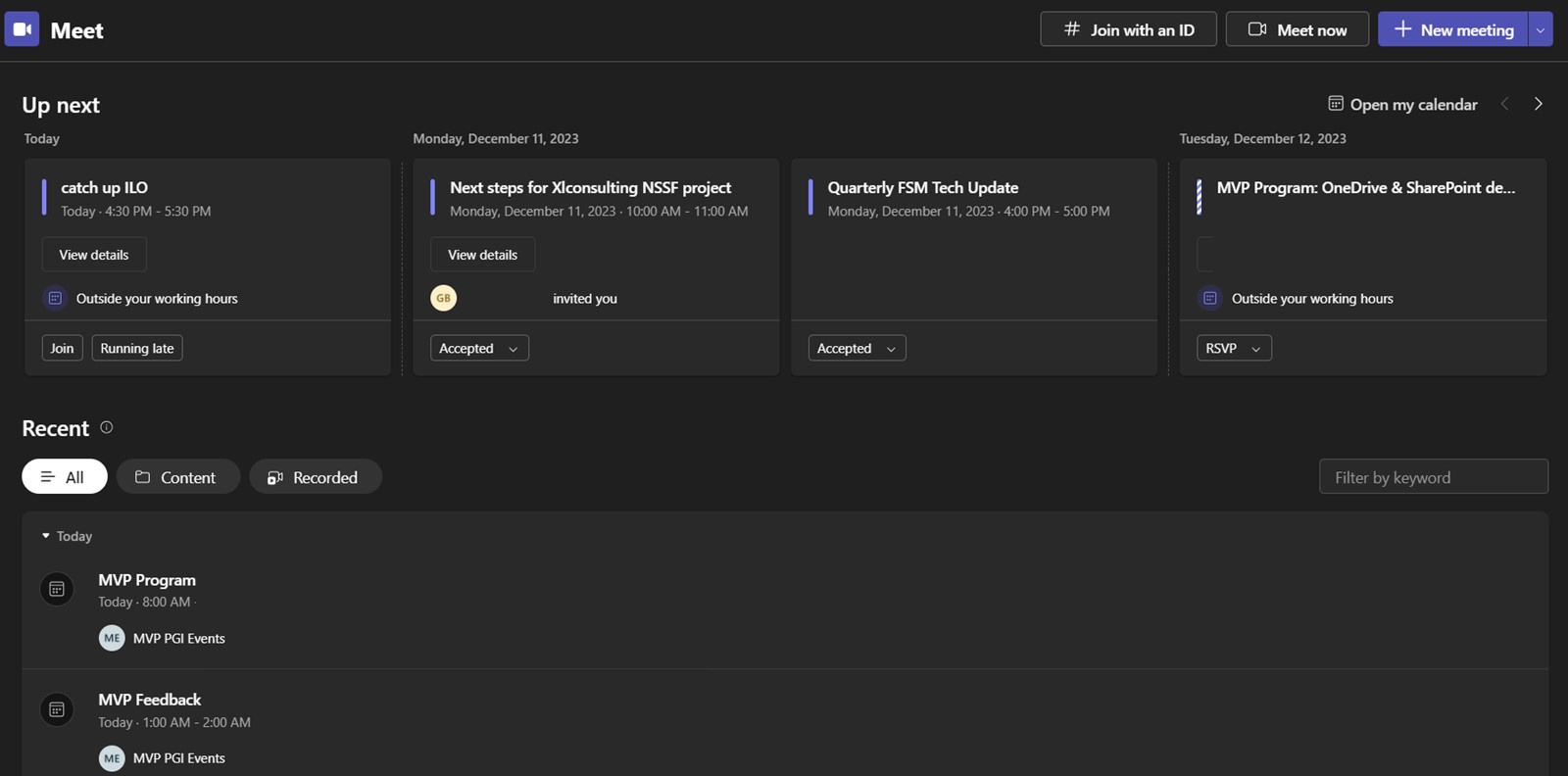Focus the Filter by keyword field

click(x=1434, y=477)
